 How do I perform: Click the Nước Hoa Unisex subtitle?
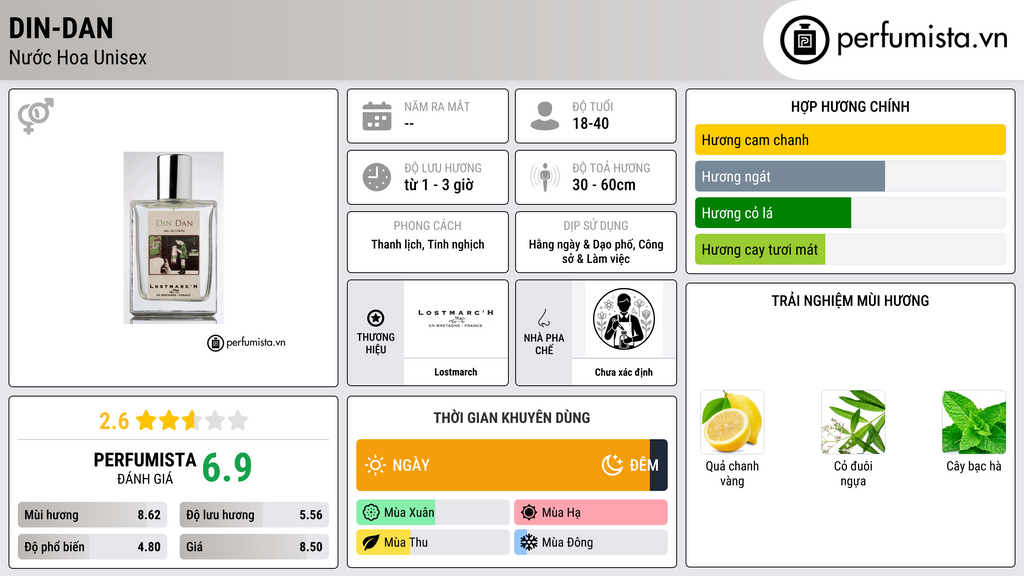coord(78,57)
